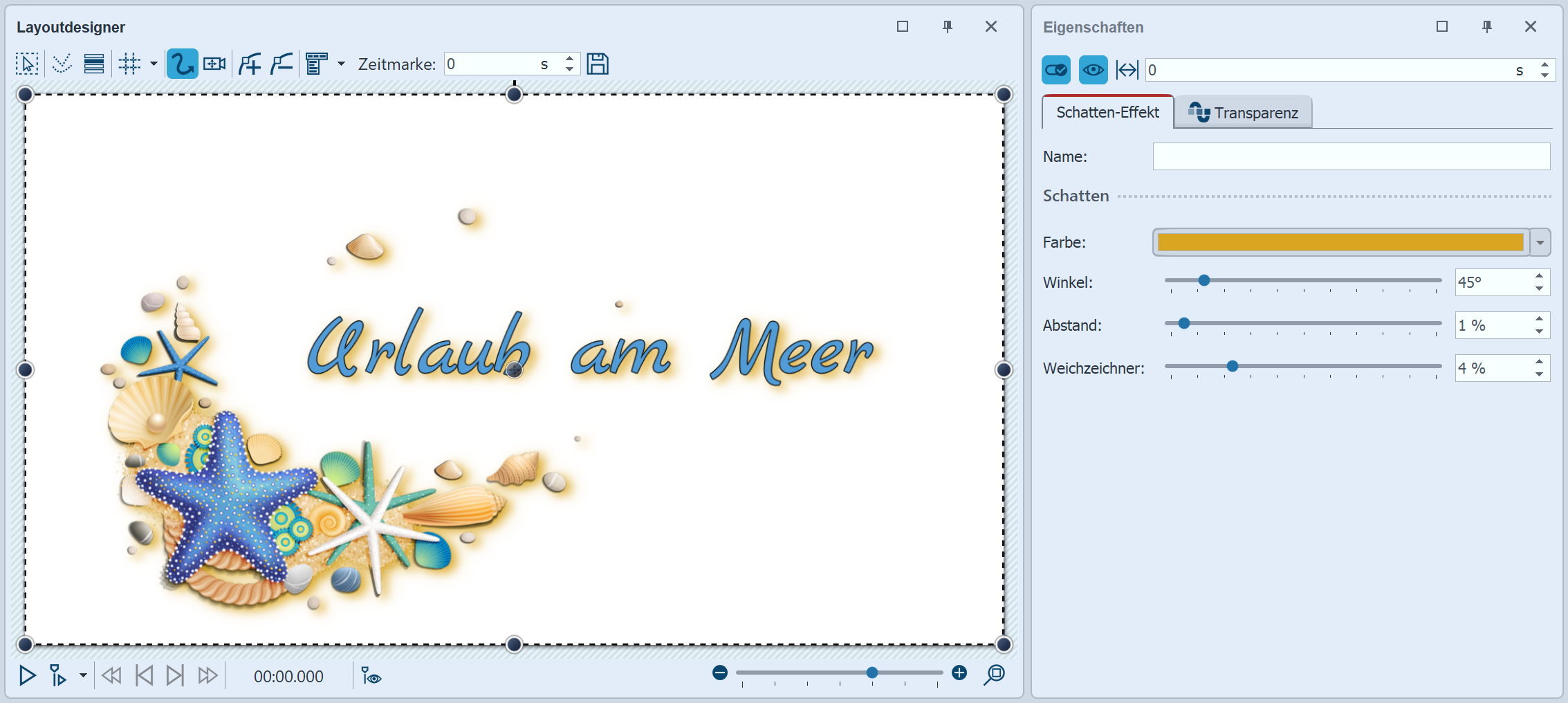Activate the selection frame tool

coord(27,64)
